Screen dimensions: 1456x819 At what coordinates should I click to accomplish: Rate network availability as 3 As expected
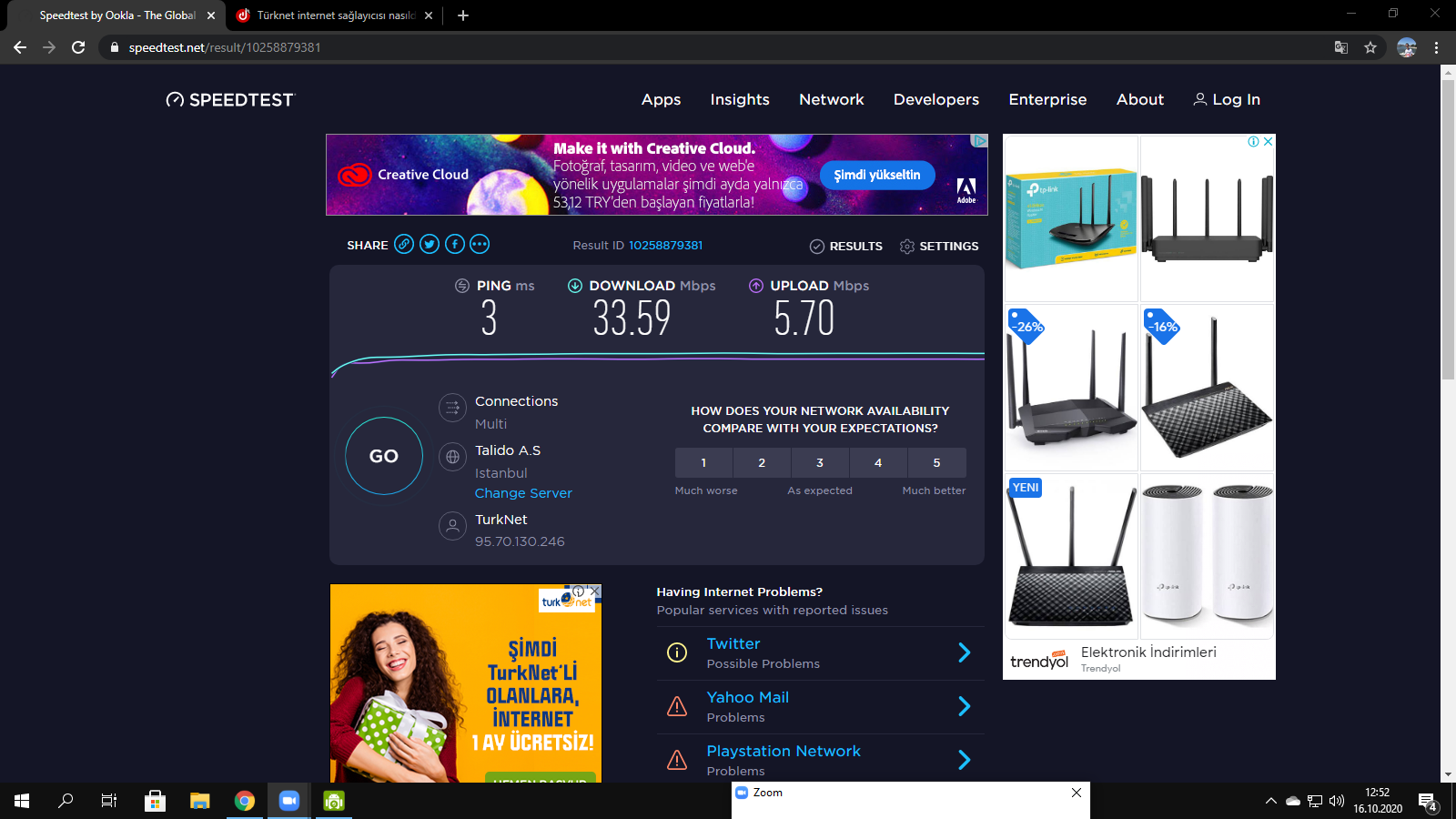pyautogui.click(x=820, y=462)
